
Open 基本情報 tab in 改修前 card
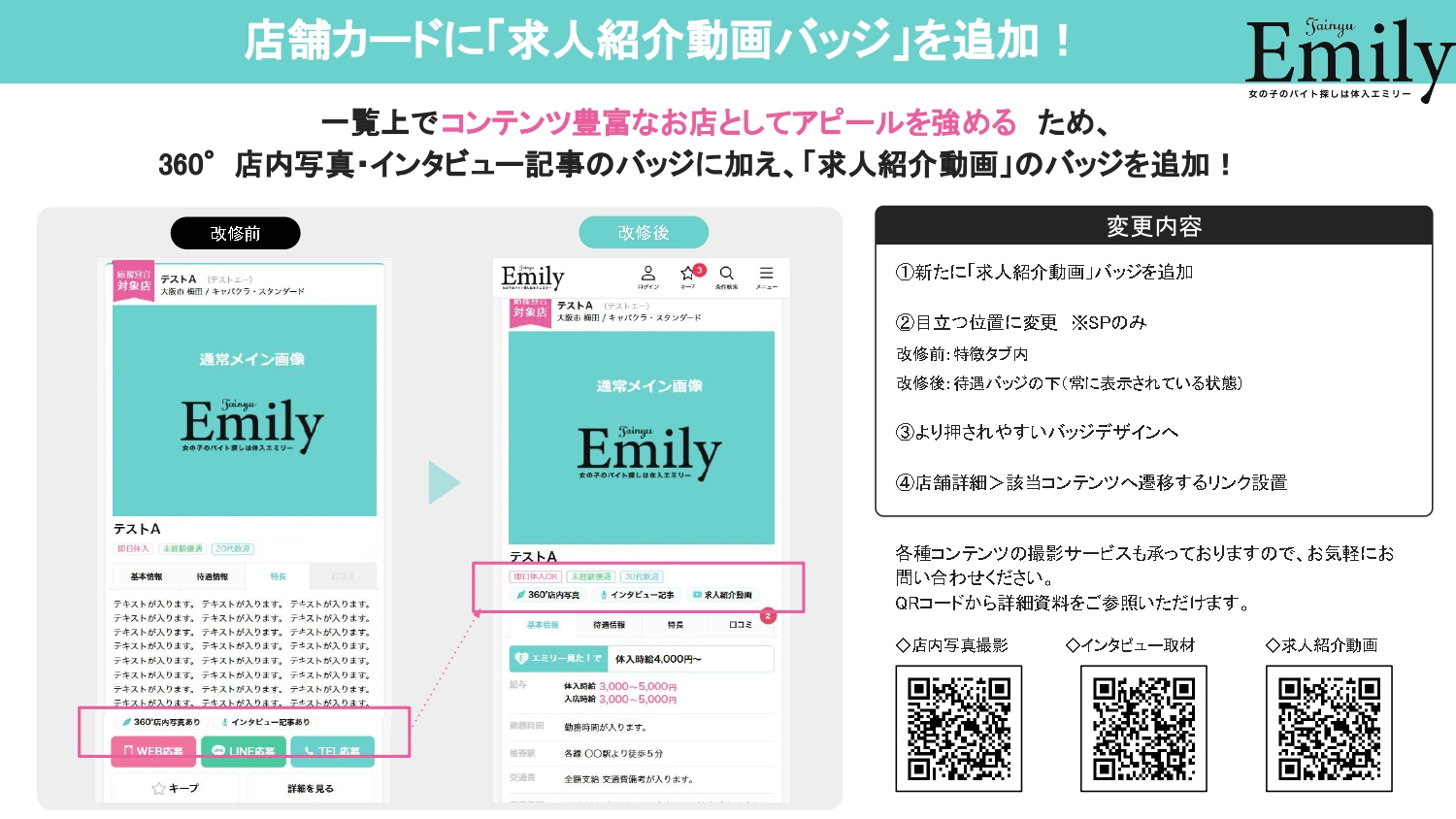pos(147,576)
